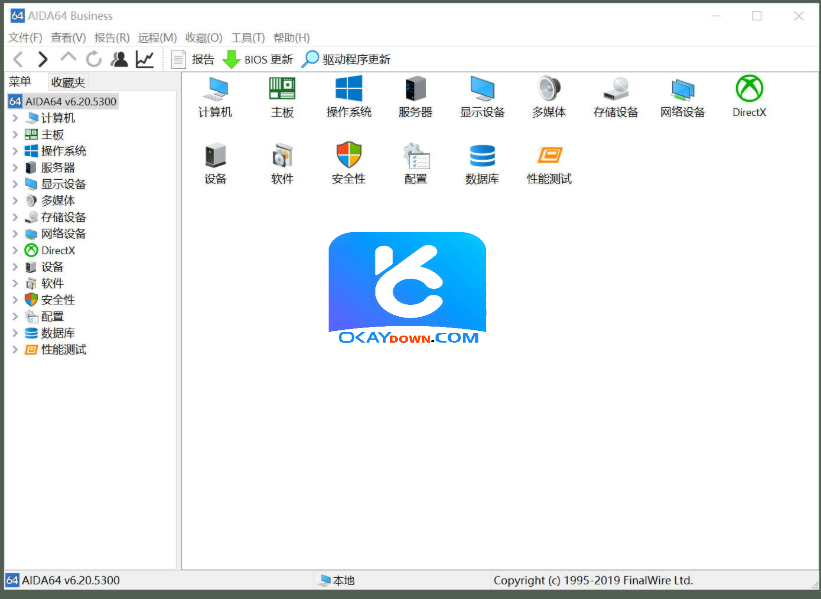The image size is (821, 599).
Task: Open the 性能测试 benchmark icon in main pane
Action: click(549, 164)
